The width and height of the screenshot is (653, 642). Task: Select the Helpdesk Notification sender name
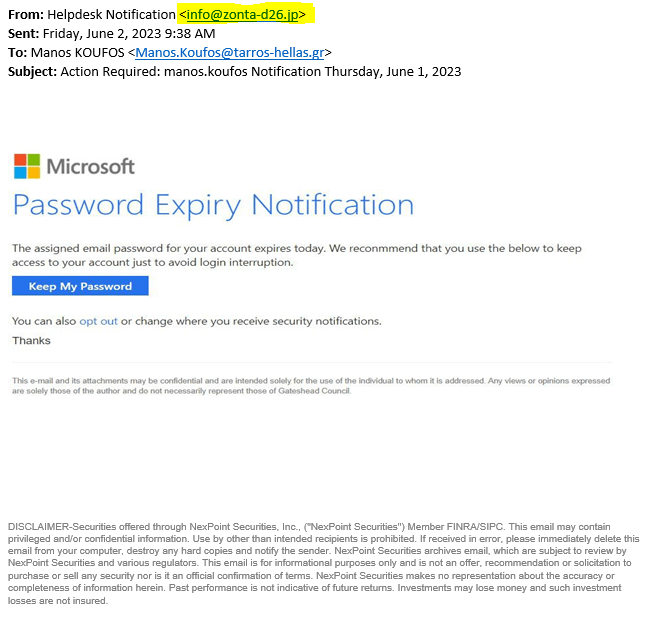coord(110,14)
